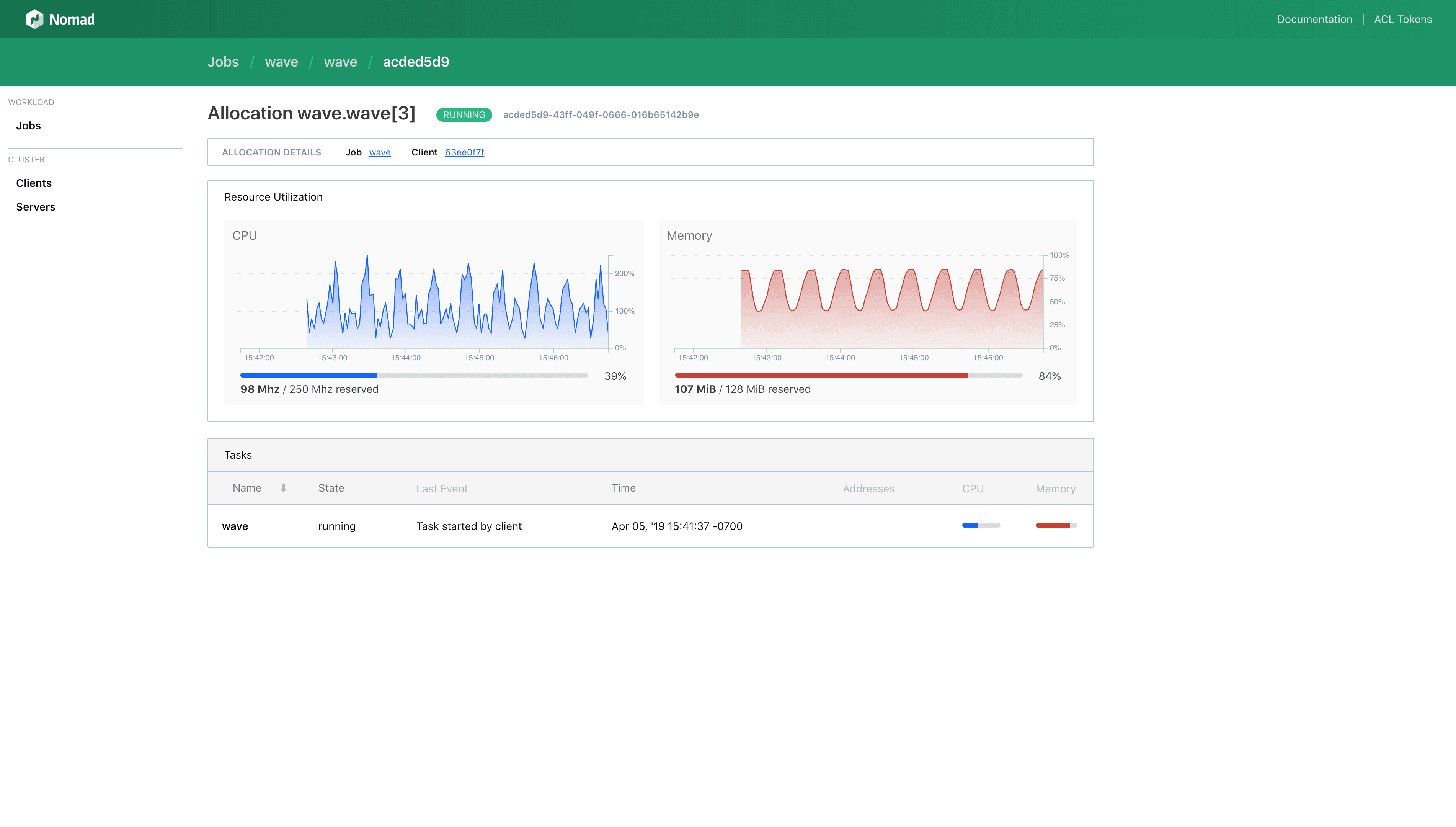
Task: Follow the wave job link
Action: tap(379, 152)
